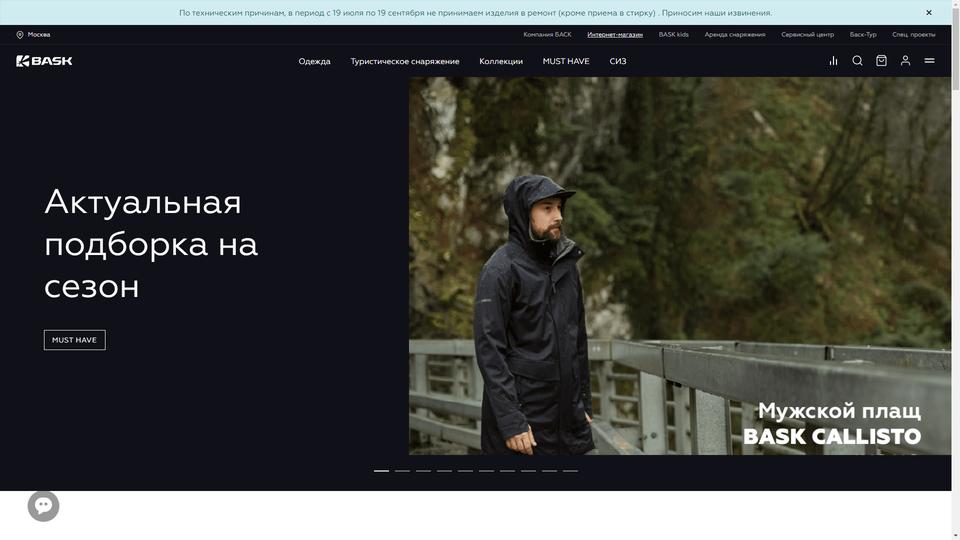Viewport: 960px width, 540px height.
Task: Open the product comparison chart icon
Action: coord(833,61)
